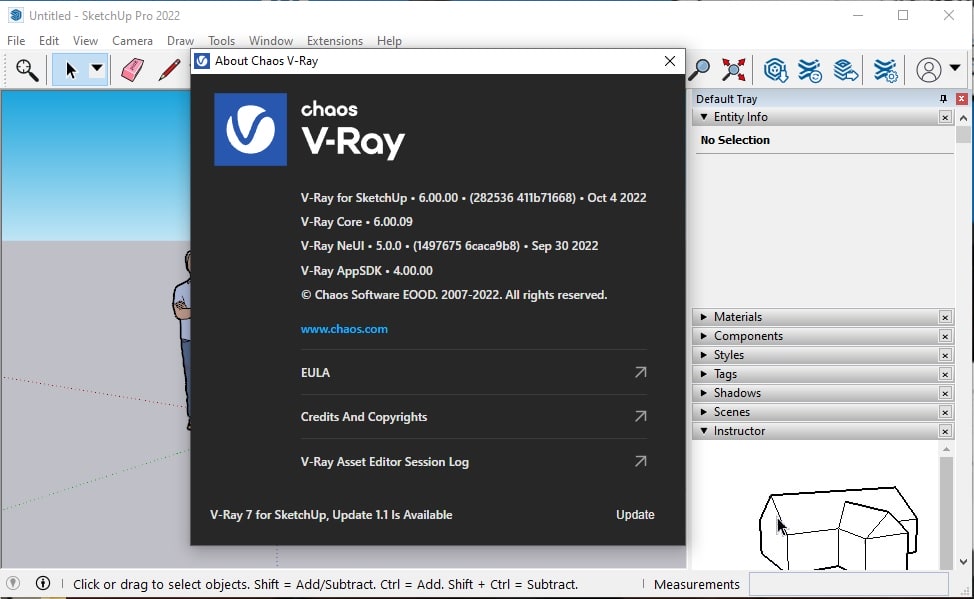This screenshot has height=599, width=974.
Task: Open the Select tool dropdown arrow
Action: (x=97, y=69)
